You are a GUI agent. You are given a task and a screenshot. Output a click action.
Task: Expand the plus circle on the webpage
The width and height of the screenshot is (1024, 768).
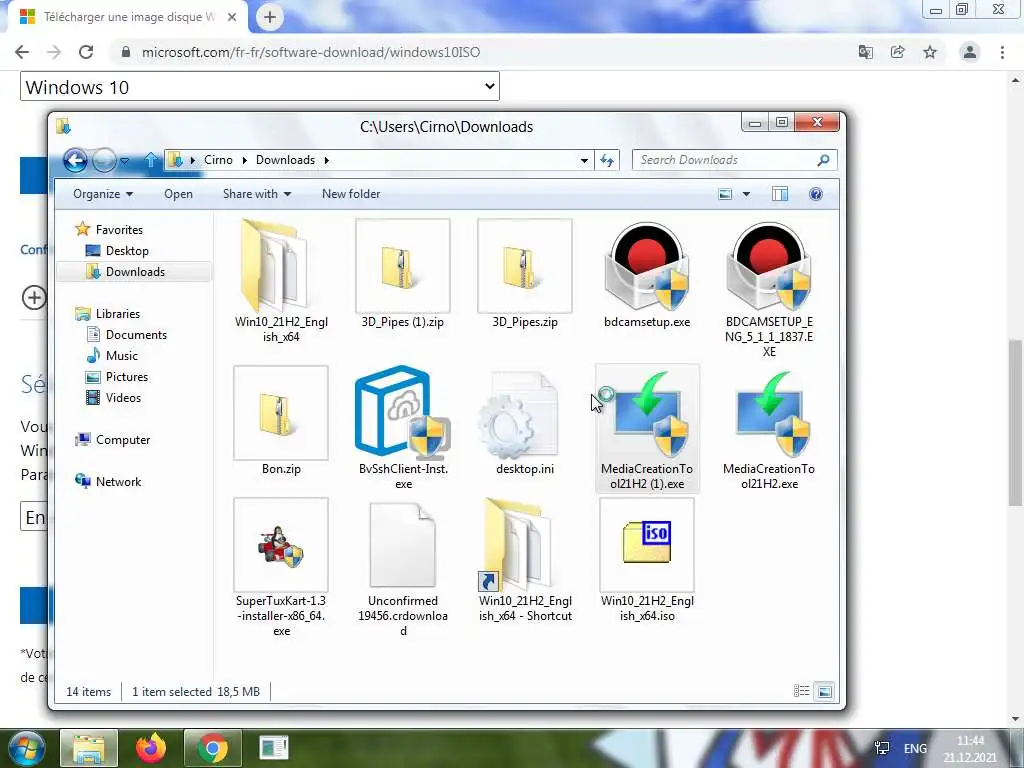[x=34, y=298]
